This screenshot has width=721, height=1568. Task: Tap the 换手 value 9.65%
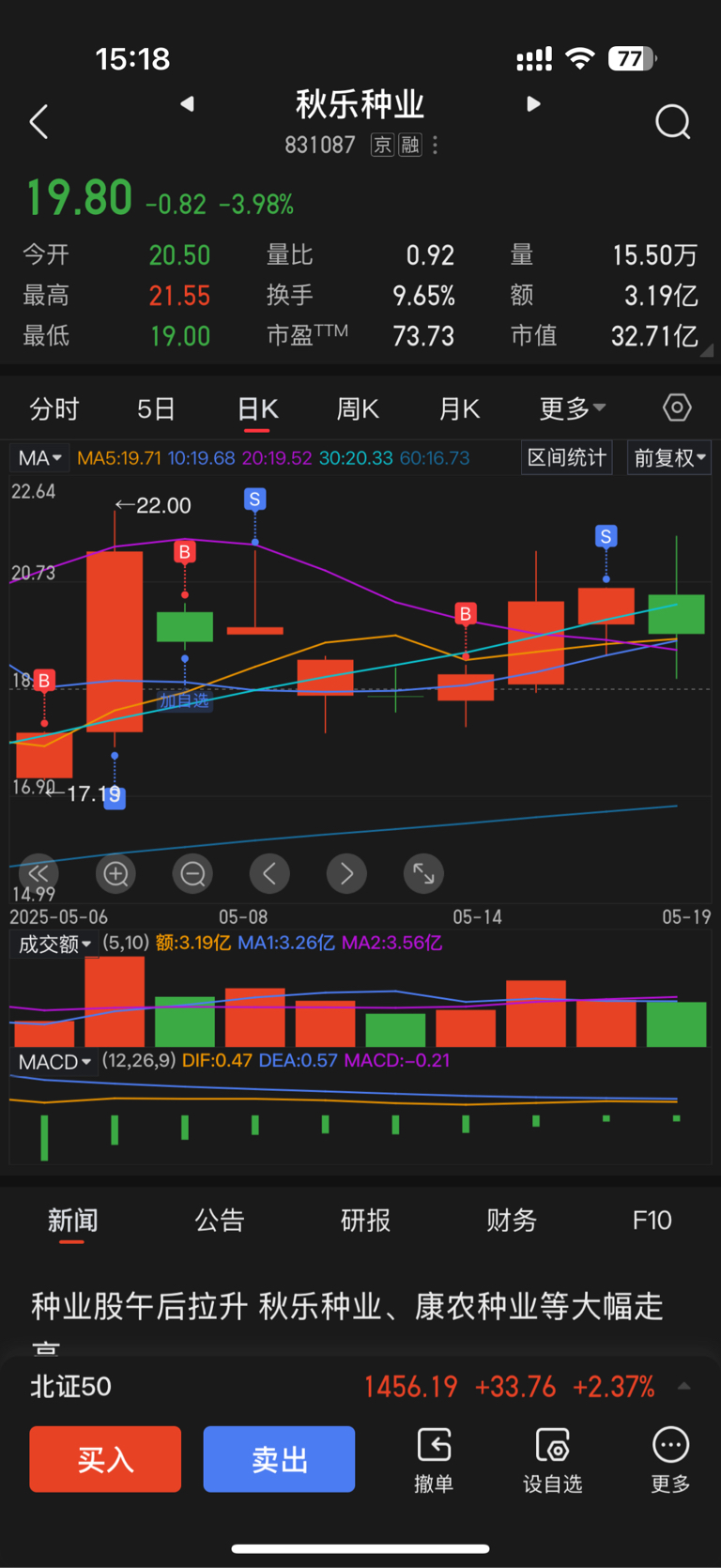coord(423,296)
